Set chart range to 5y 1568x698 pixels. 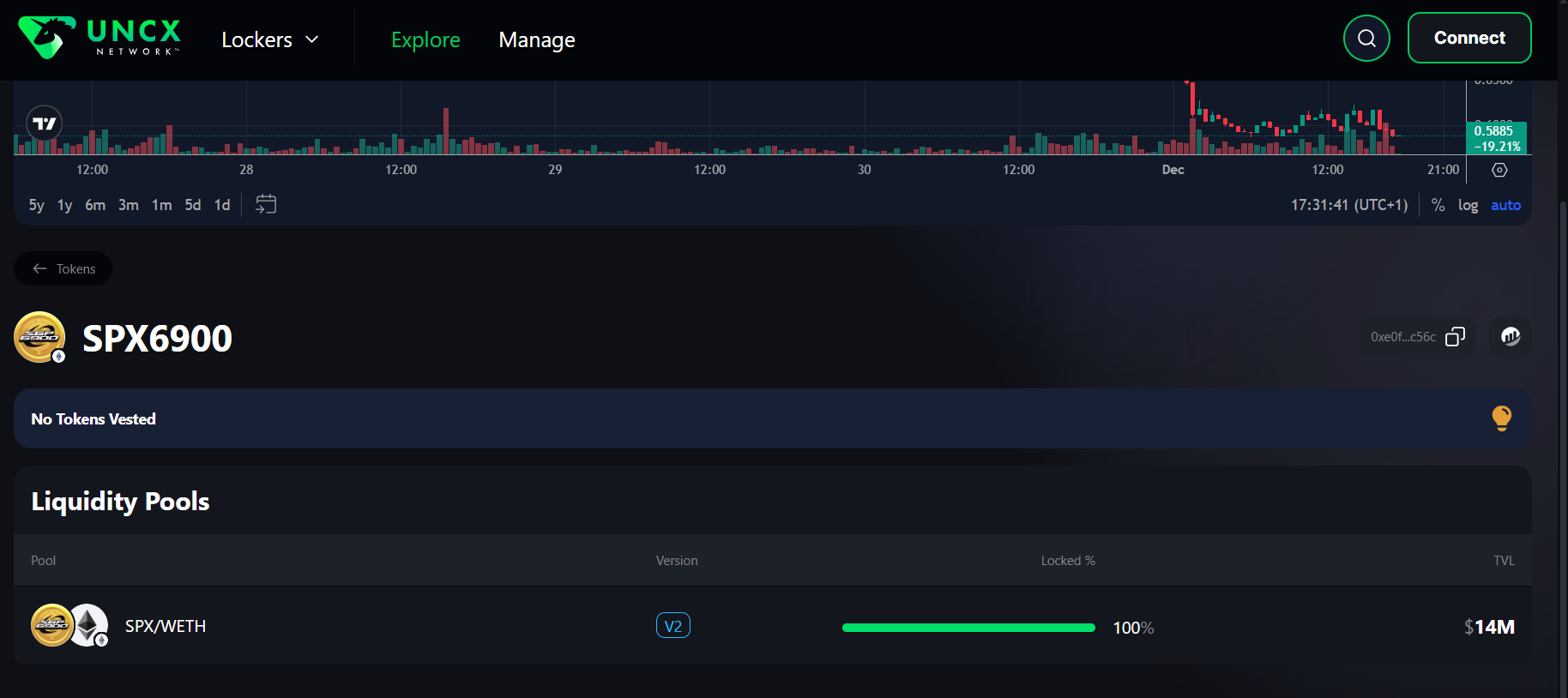coord(36,205)
